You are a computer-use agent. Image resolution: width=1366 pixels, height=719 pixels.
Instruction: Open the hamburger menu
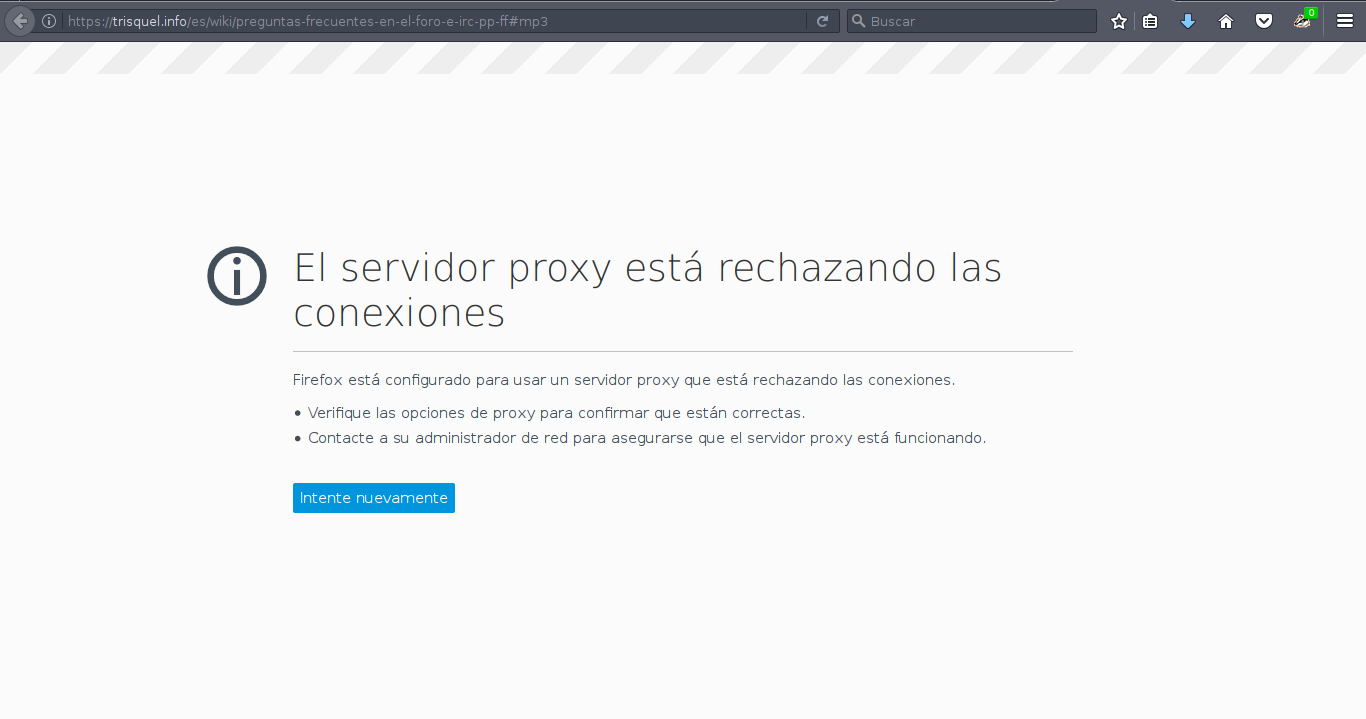coord(1345,21)
